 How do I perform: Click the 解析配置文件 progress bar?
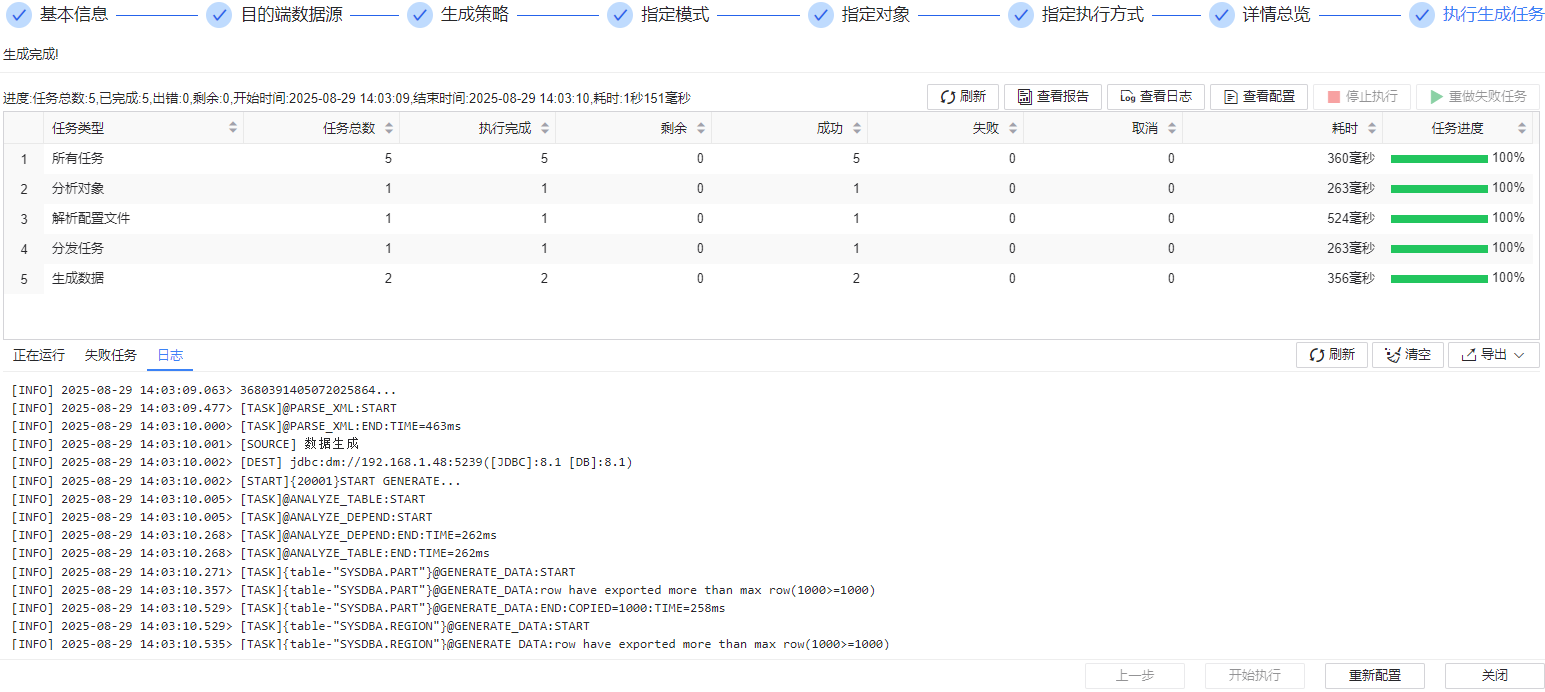coord(1439,218)
